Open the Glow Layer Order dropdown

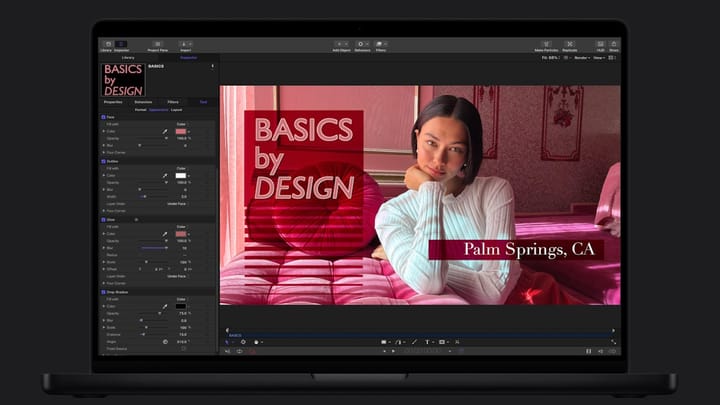coord(177,276)
